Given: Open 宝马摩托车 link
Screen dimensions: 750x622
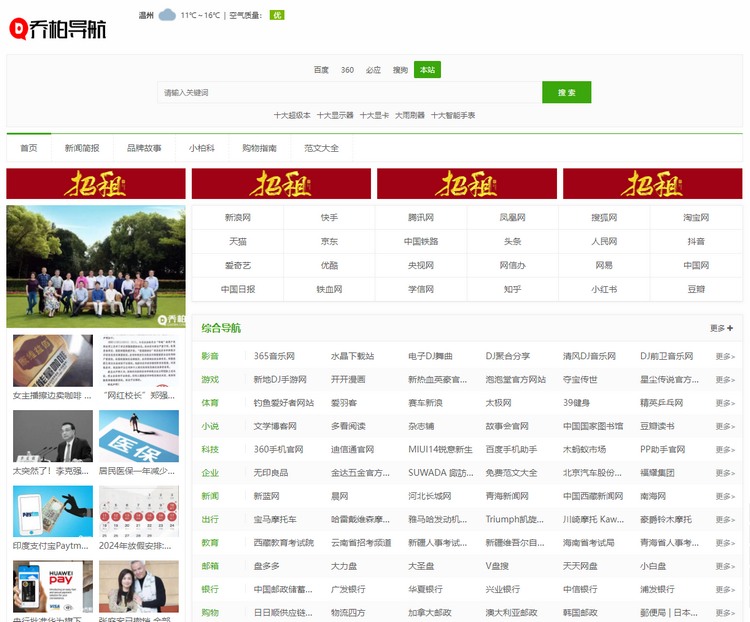Looking at the screenshot, I should tap(275, 520).
